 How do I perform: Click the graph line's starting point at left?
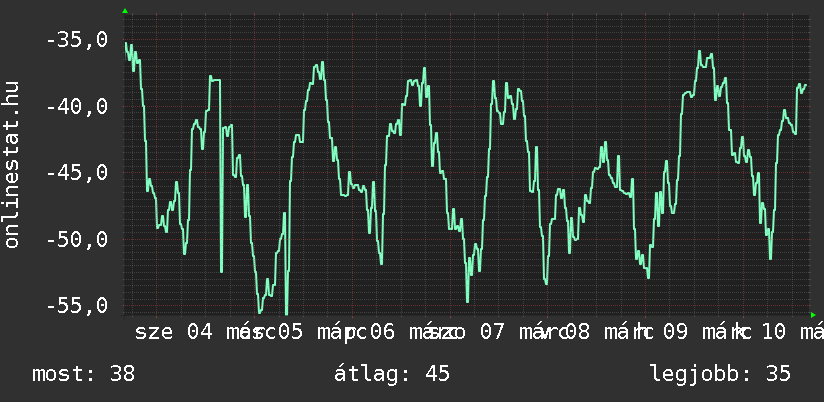tap(126, 43)
